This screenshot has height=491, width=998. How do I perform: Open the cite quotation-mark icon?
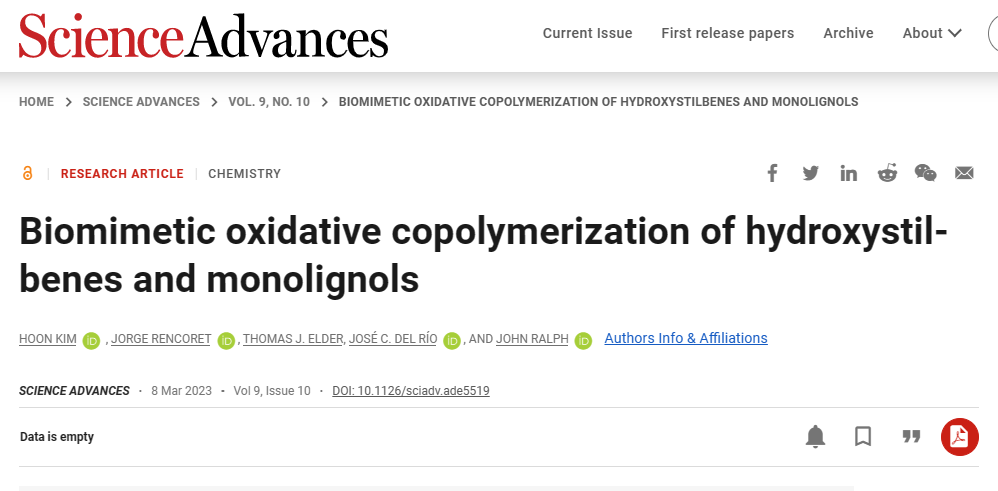[911, 437]
